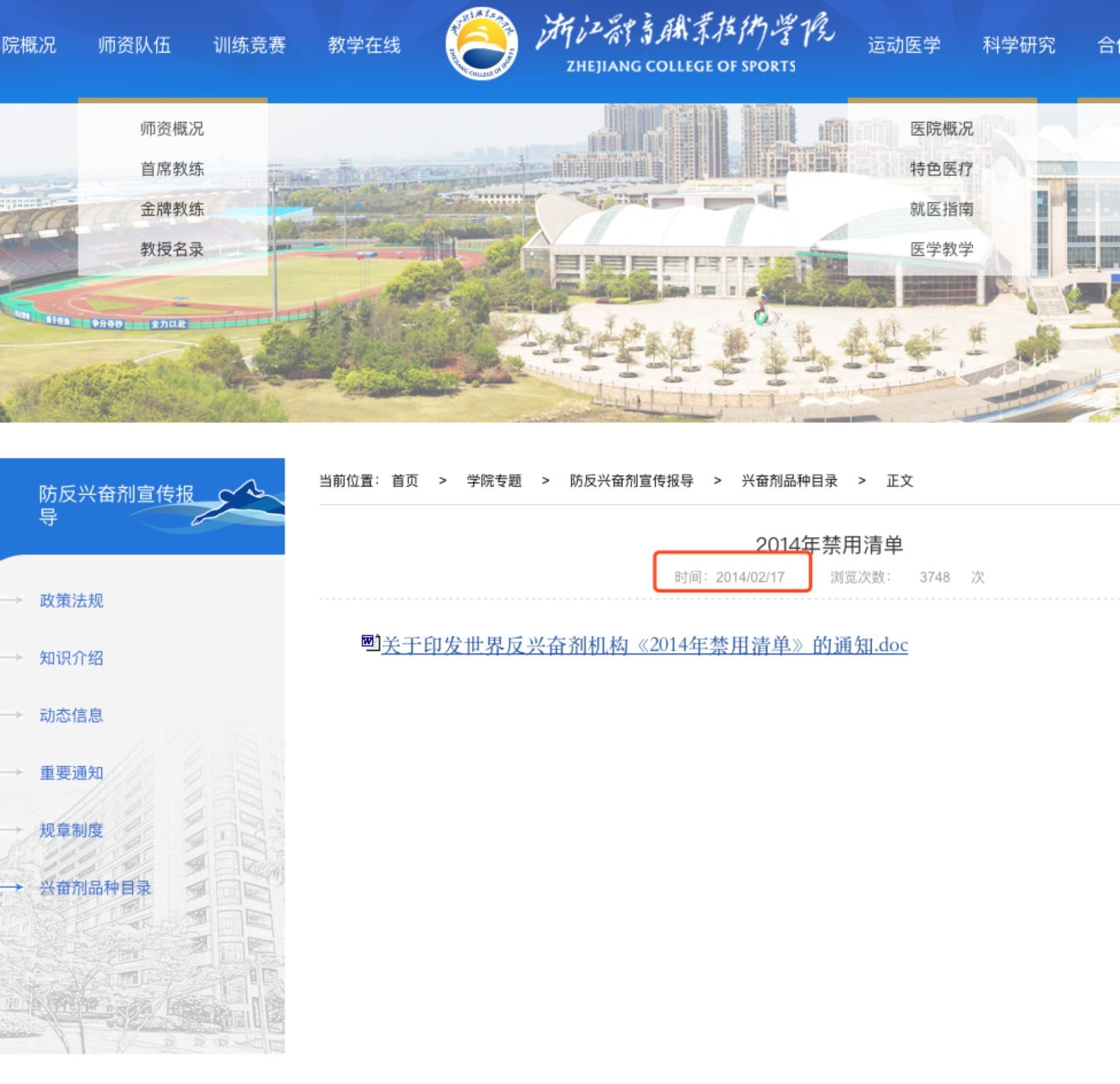Open the 科学研究 menu
The height and width of the screenshot is (1084, 1120).
point(1019,45)
